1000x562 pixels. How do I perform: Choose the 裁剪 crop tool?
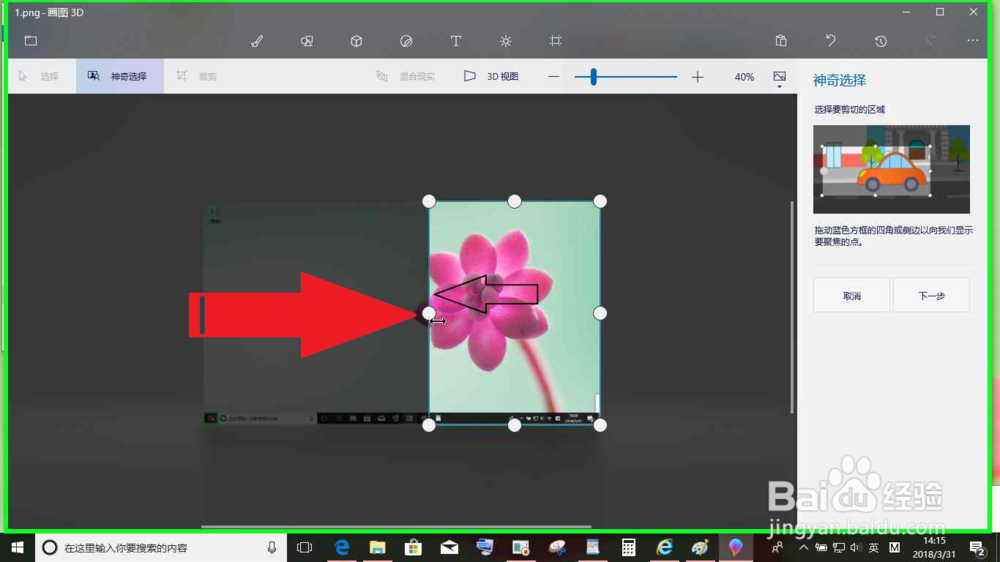click(x=197, y=77)
